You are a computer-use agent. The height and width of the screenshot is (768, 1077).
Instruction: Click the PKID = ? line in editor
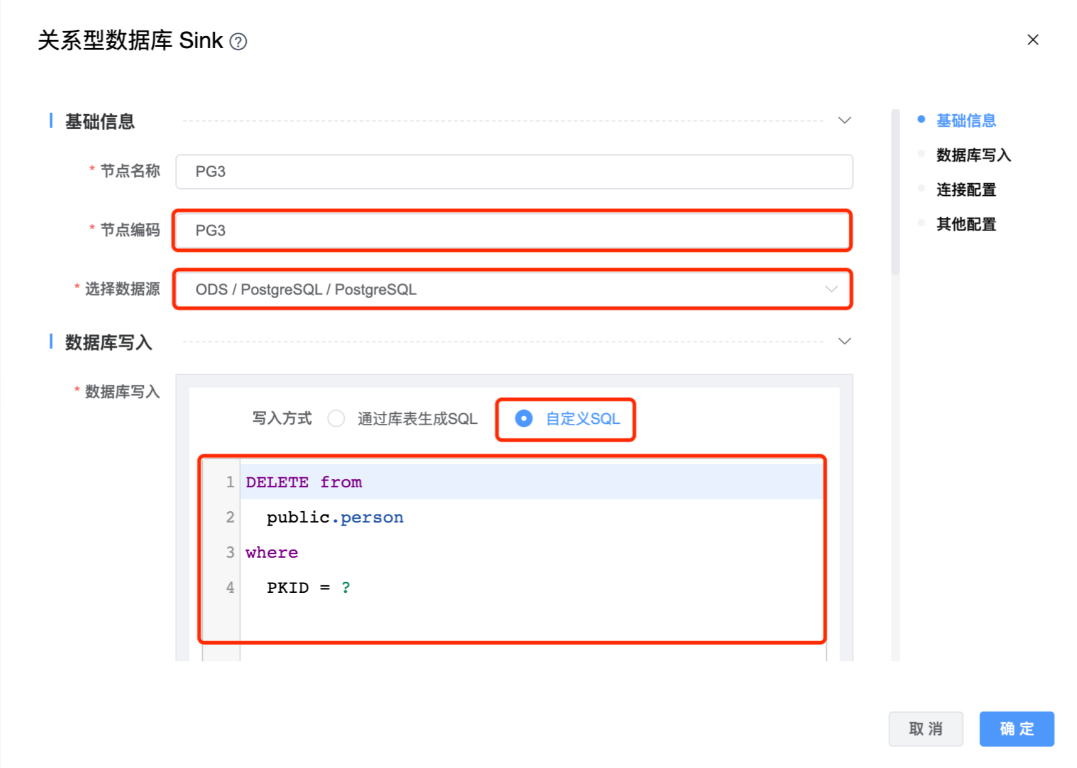click(308, 587)
